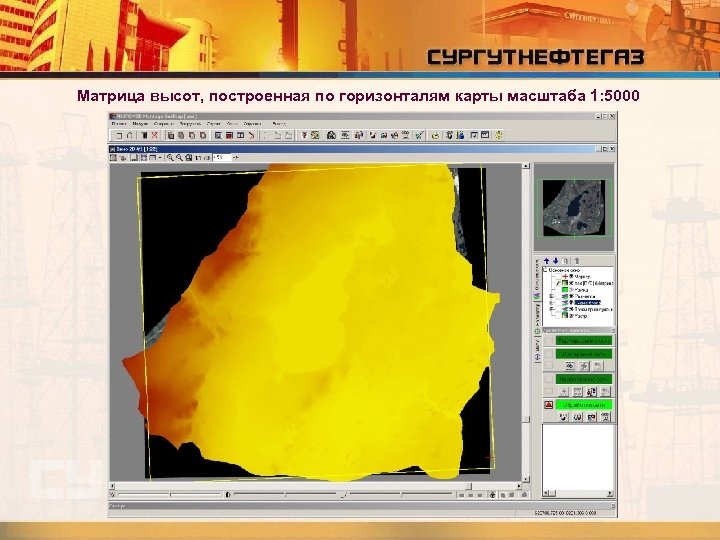Click the coordinates readout in the status bar

[565, 512]
